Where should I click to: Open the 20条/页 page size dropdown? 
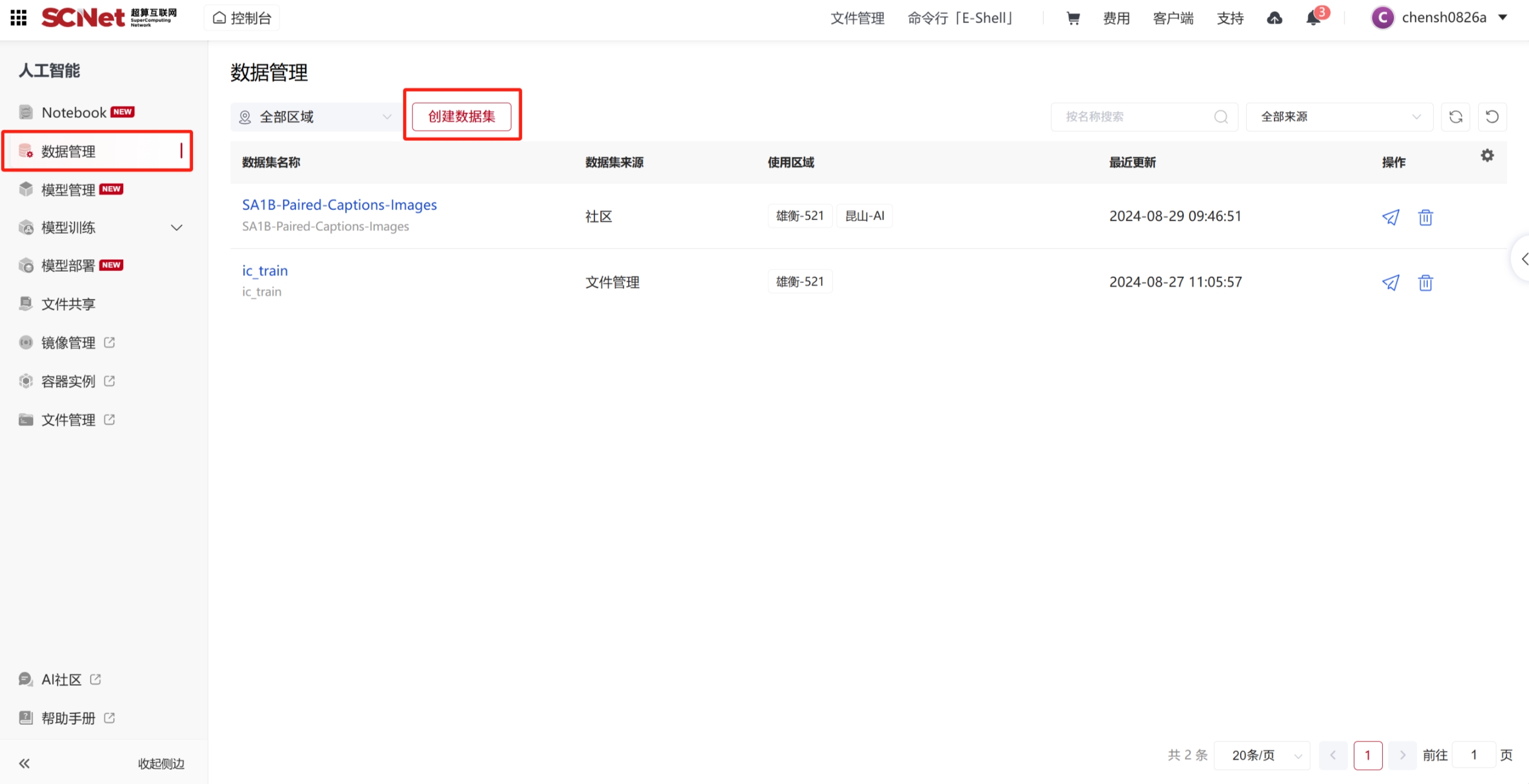pyautogui.click(x=1263, y=755)
